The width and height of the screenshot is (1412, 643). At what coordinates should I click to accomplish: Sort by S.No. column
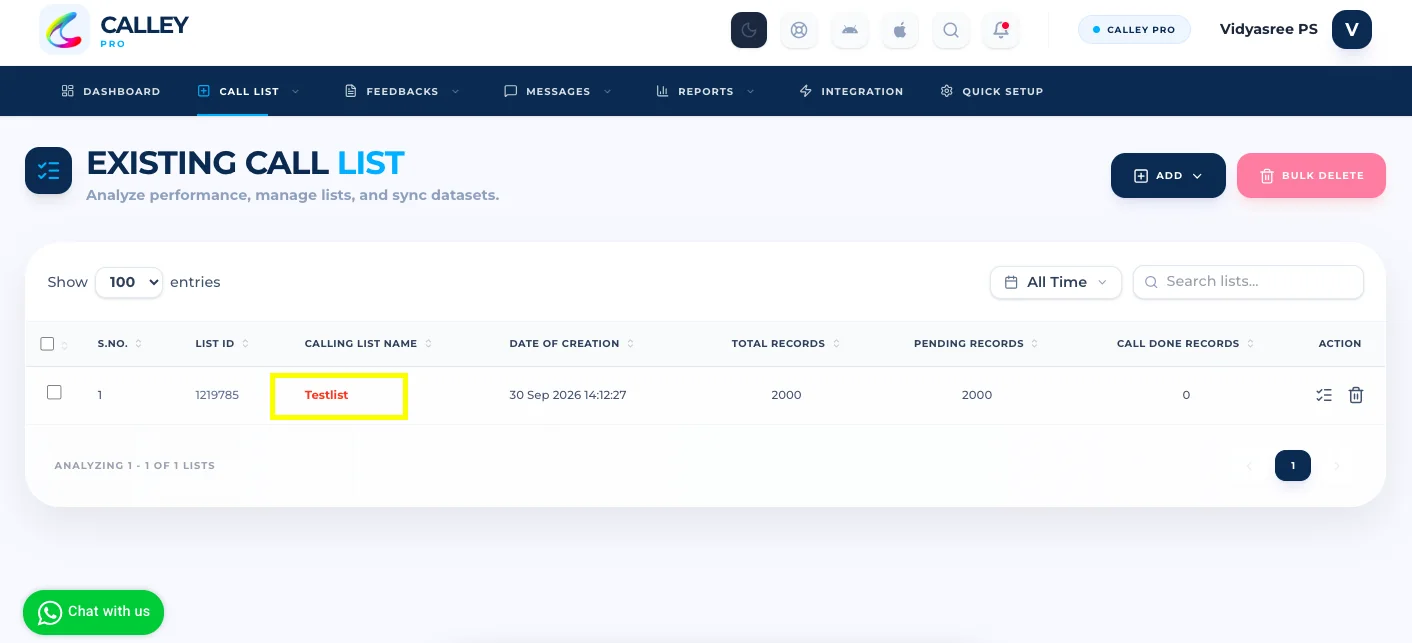pyautogui.click(x=120, y=344)
